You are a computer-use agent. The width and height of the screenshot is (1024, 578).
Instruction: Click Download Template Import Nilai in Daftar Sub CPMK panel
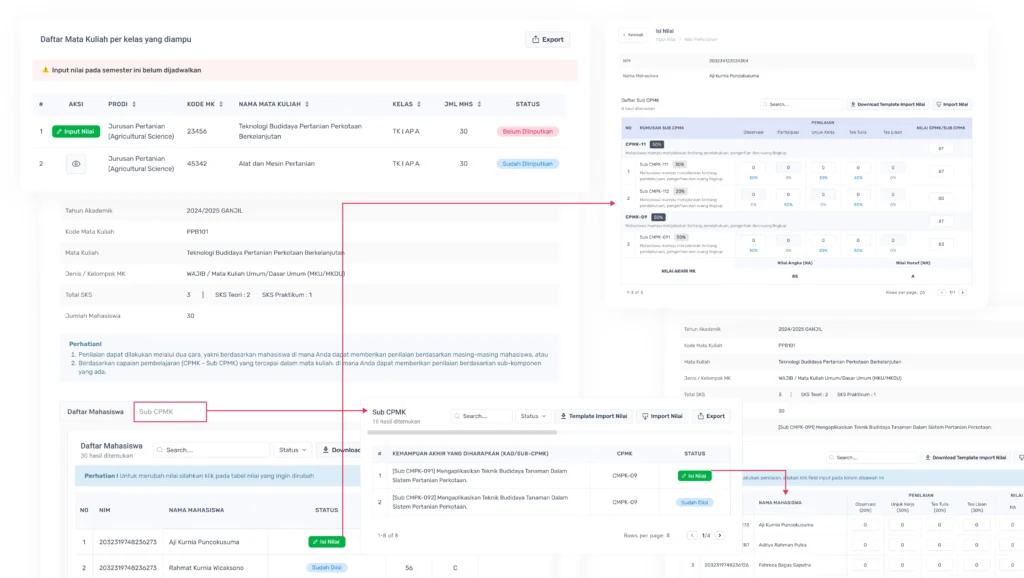(x=888, y=104)
